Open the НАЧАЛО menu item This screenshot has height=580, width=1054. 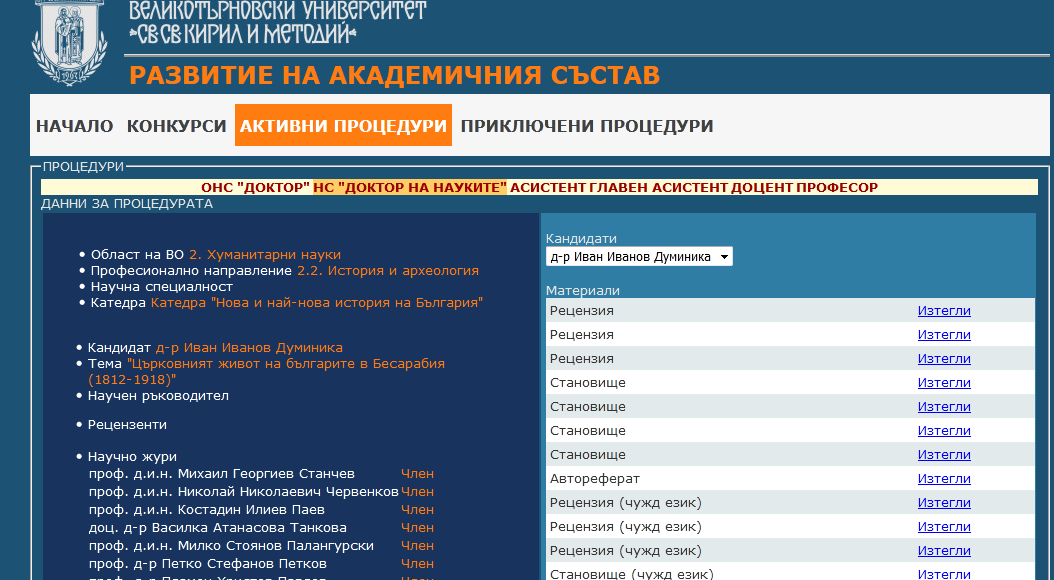click(75, 126)
